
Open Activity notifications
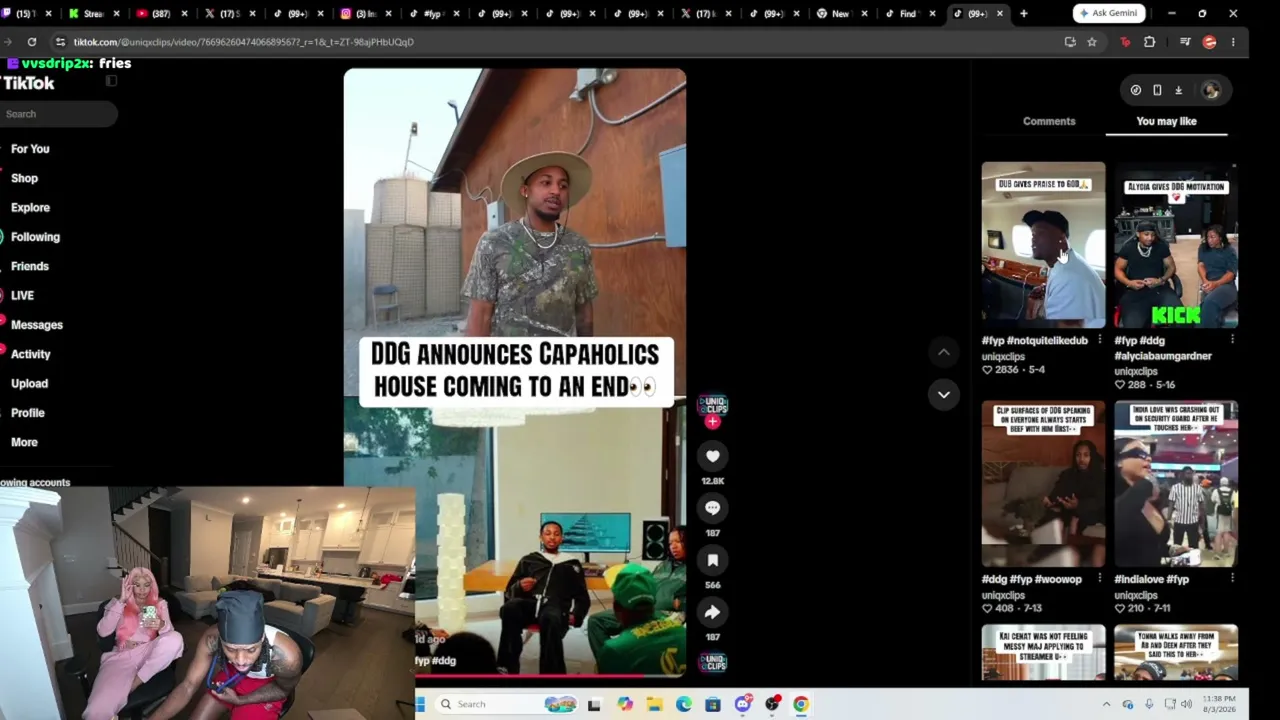pyautogui.click(x=30, y=354)
